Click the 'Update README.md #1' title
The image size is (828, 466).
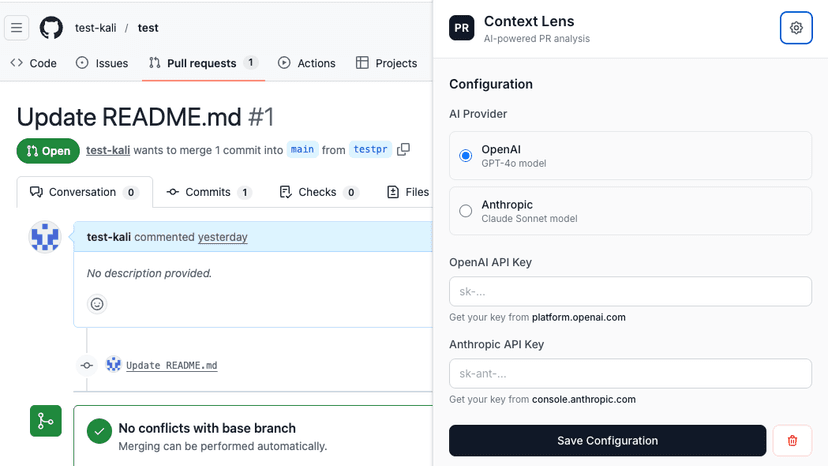click(x=145, y=117)
